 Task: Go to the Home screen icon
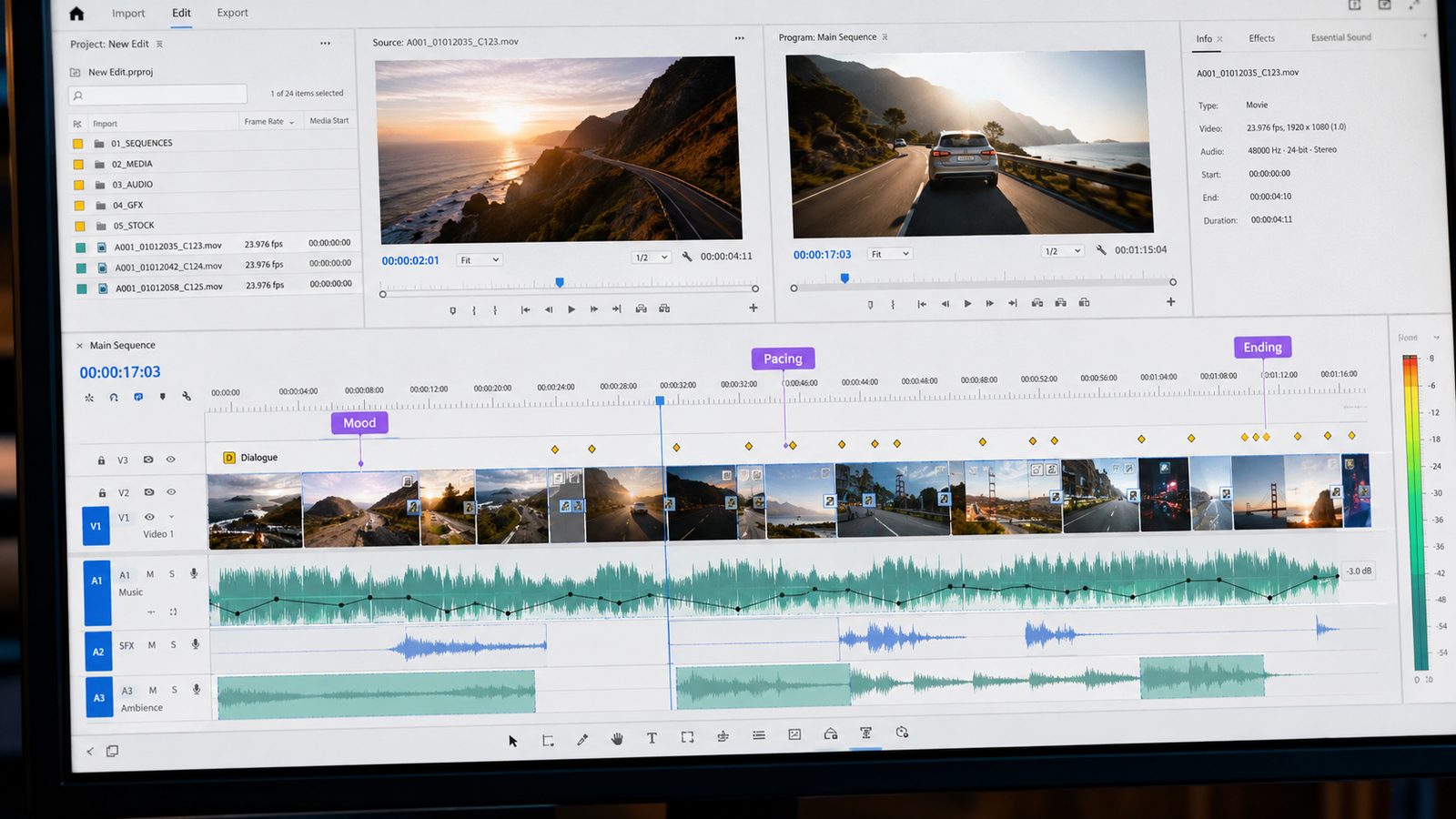coord(76,14)
